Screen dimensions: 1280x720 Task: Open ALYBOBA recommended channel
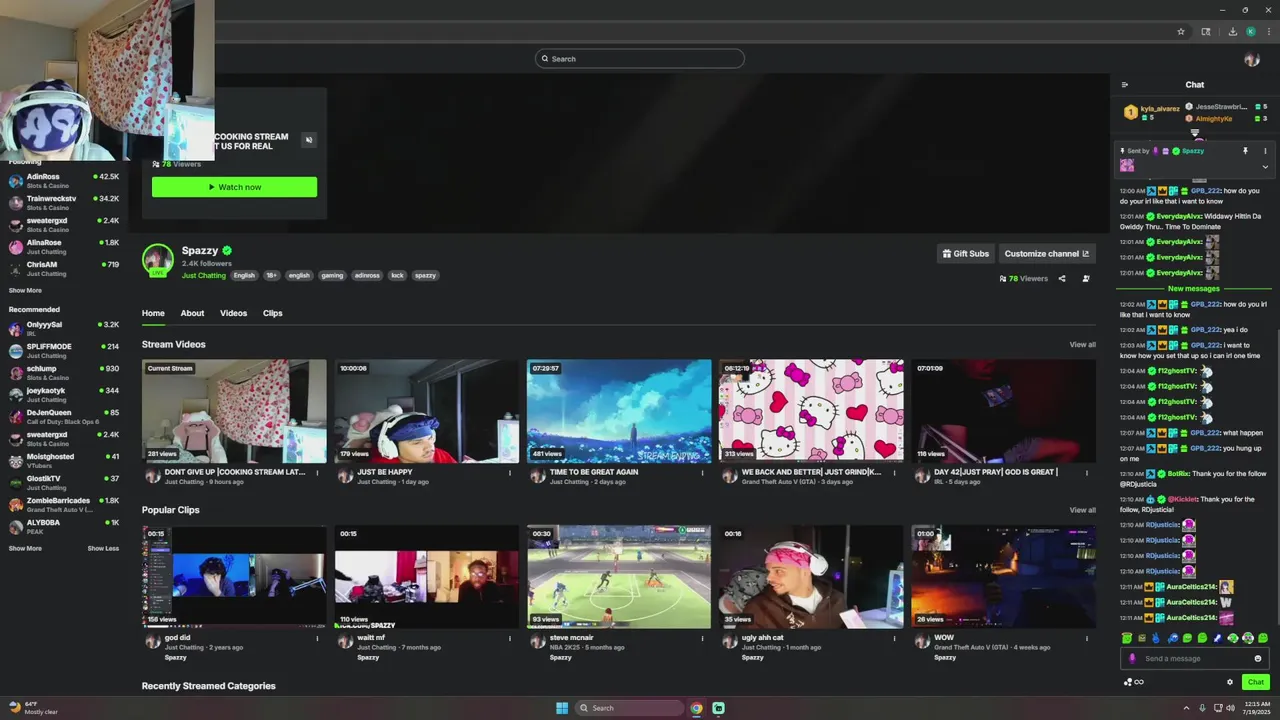click(x=64, y=526)
